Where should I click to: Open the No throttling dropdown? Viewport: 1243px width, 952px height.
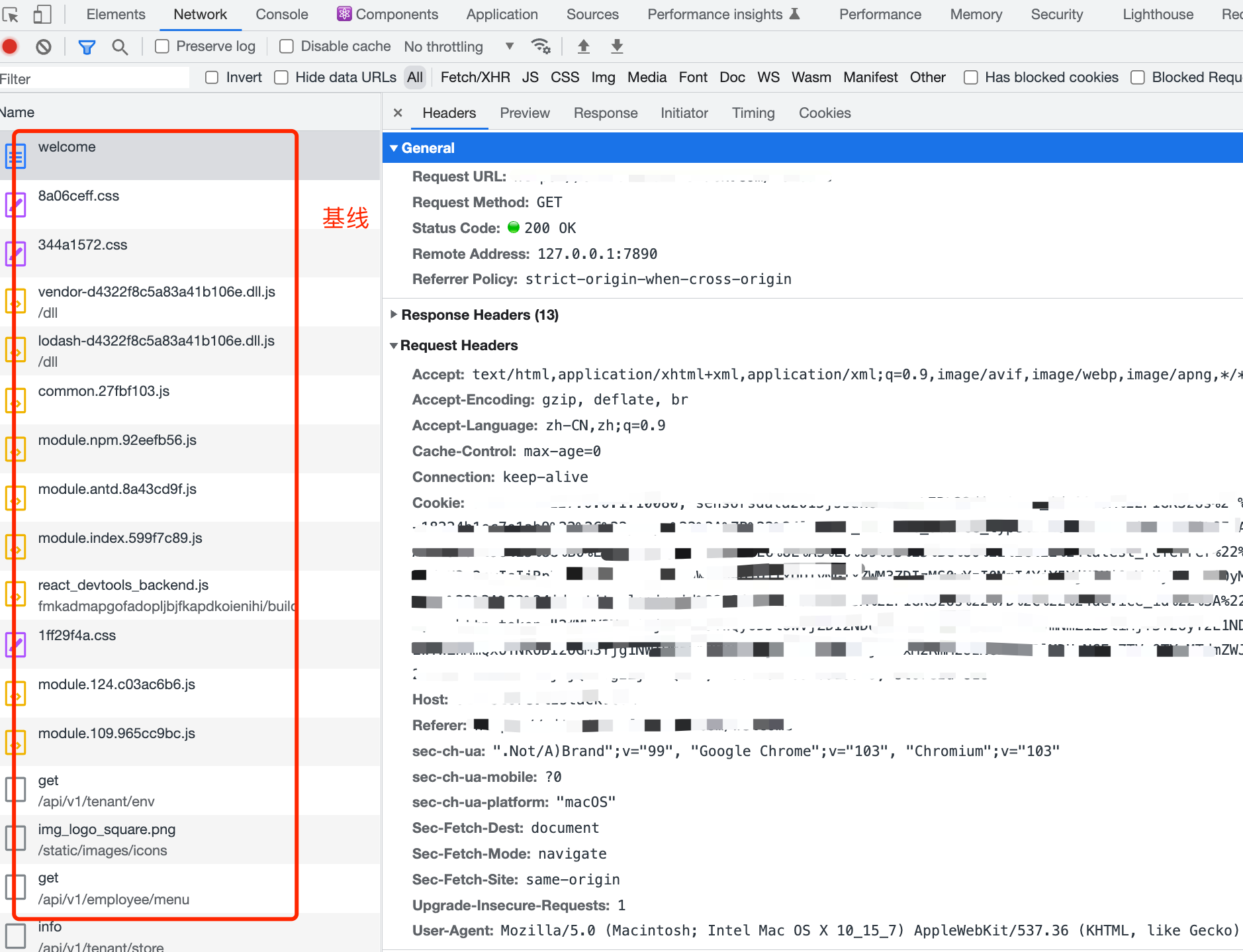click(459, 46)
